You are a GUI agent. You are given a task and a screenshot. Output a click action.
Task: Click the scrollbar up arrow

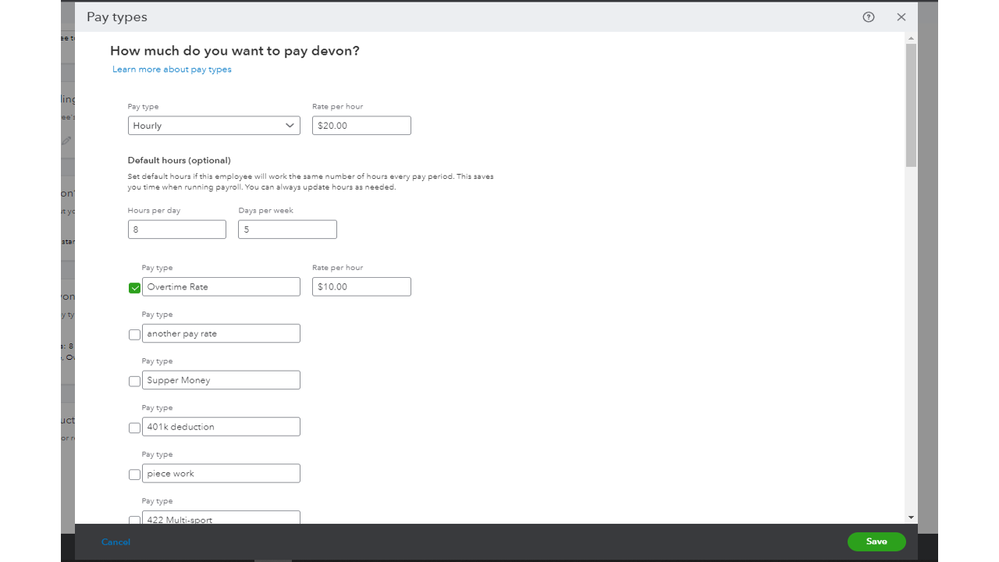pos(911,38)
